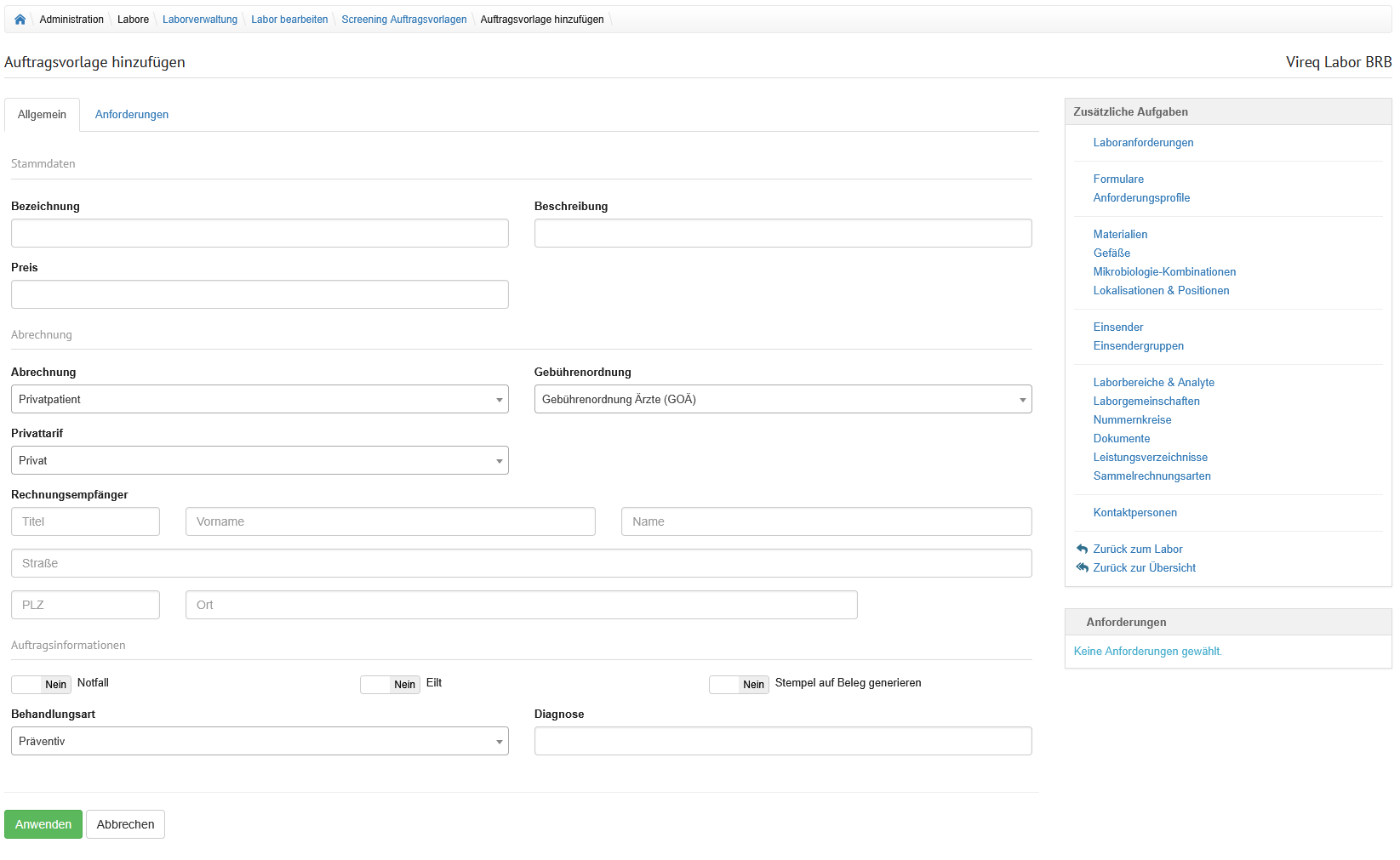Open the Abrechnung dropdown
This screenshot has height=860, width=1400.
260,400
